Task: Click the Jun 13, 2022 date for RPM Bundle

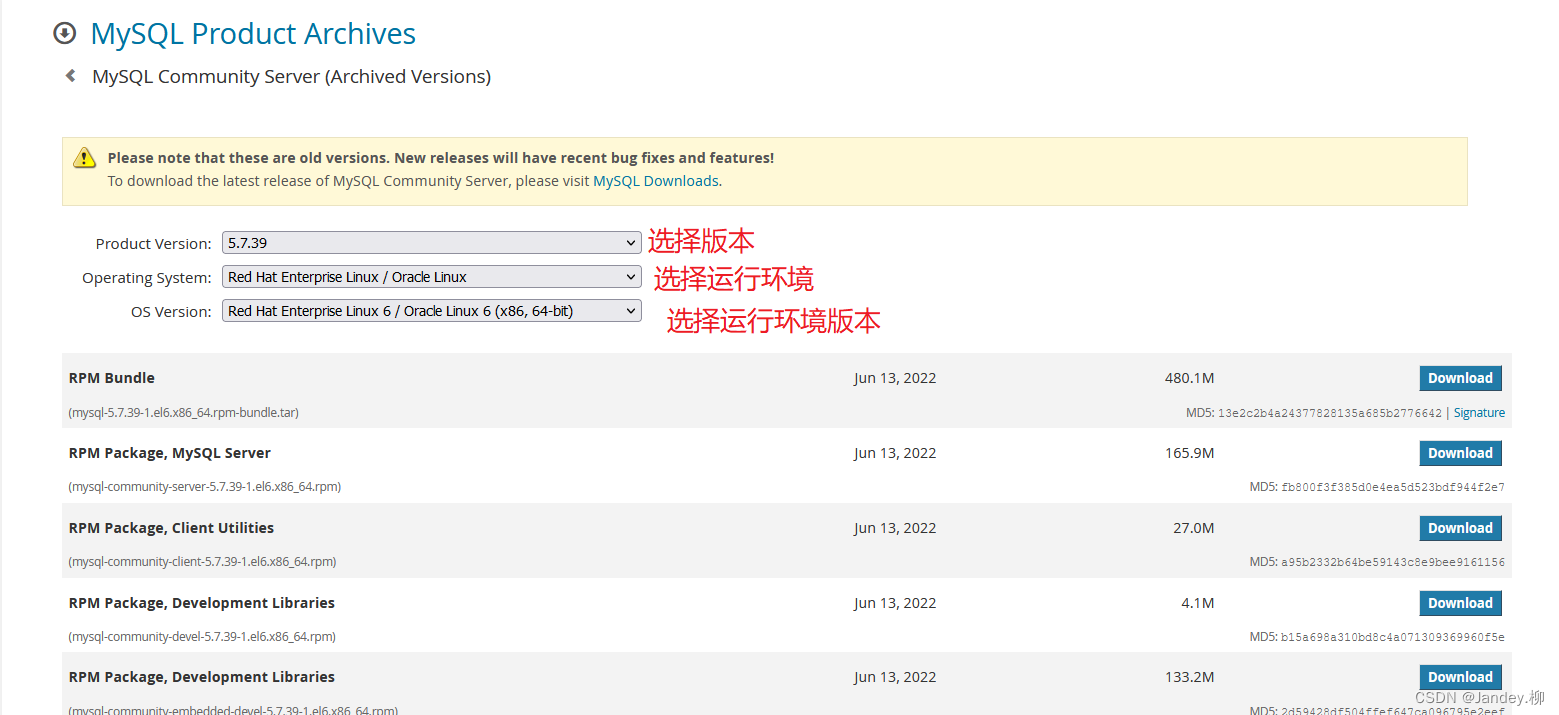Action: (895, 378)
